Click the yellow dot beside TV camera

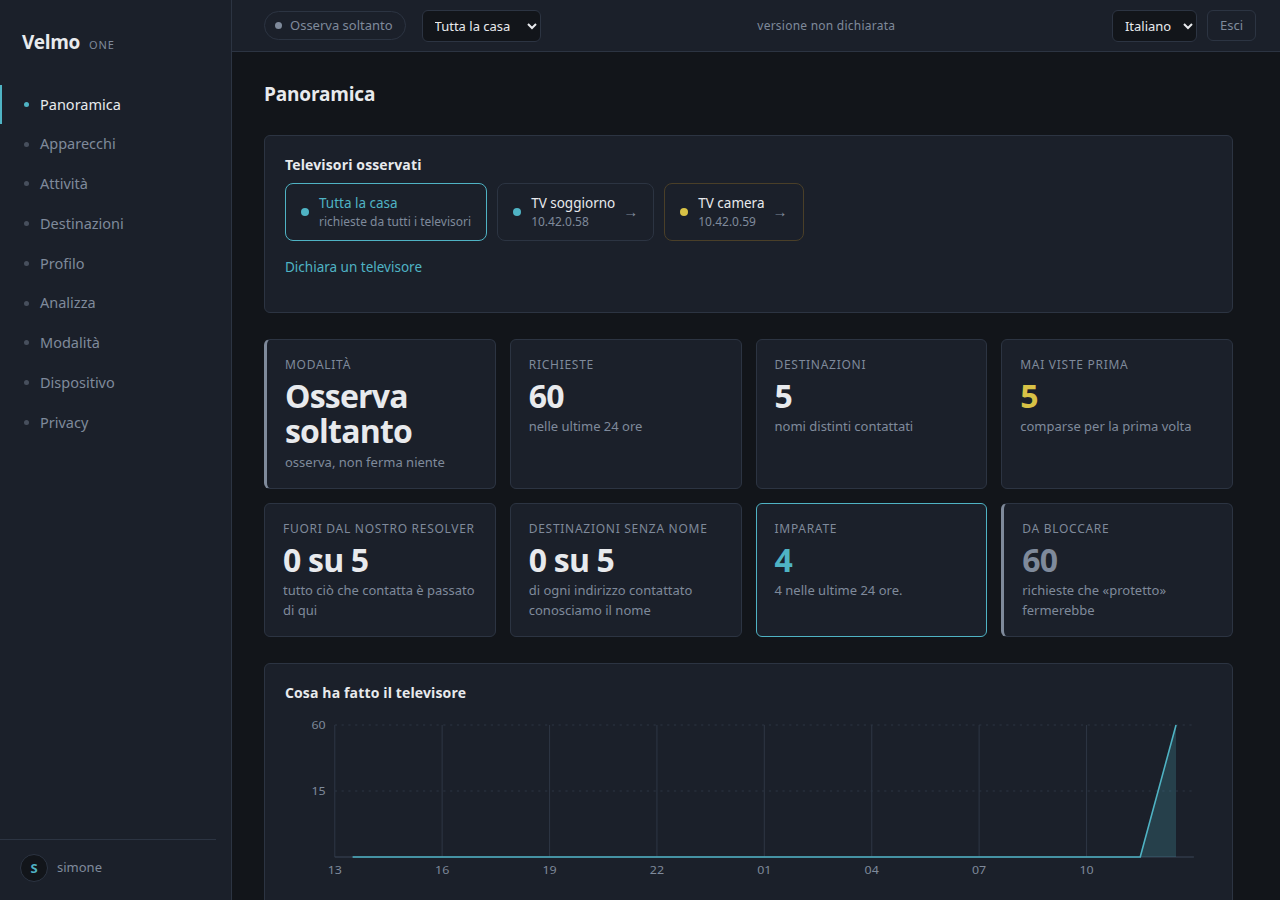[683, 212]
